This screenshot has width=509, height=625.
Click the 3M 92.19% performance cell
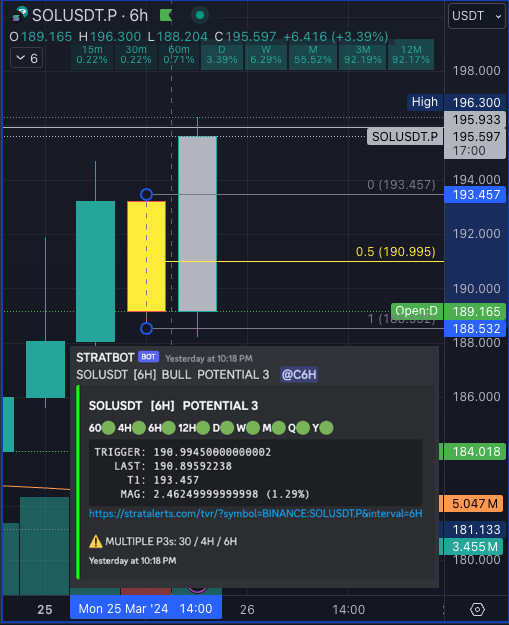(x=362, y=55)
